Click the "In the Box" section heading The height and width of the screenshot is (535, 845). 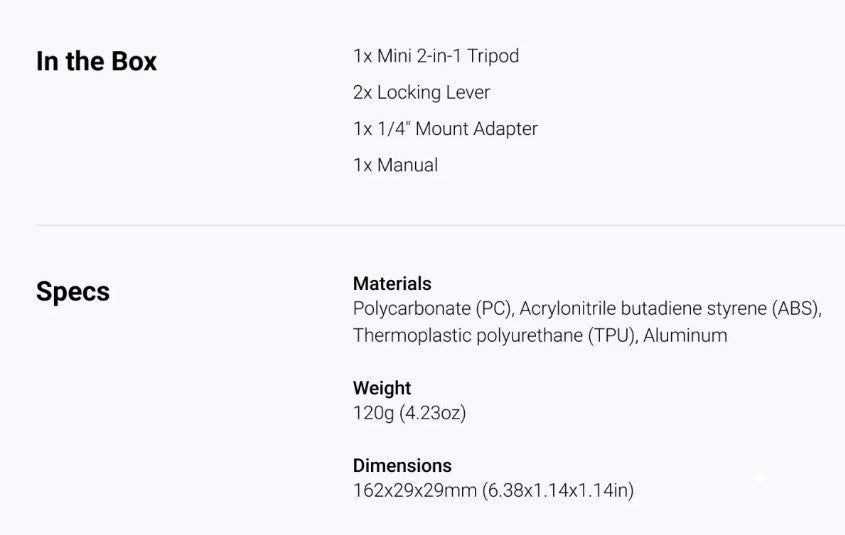tap(96, 61)
